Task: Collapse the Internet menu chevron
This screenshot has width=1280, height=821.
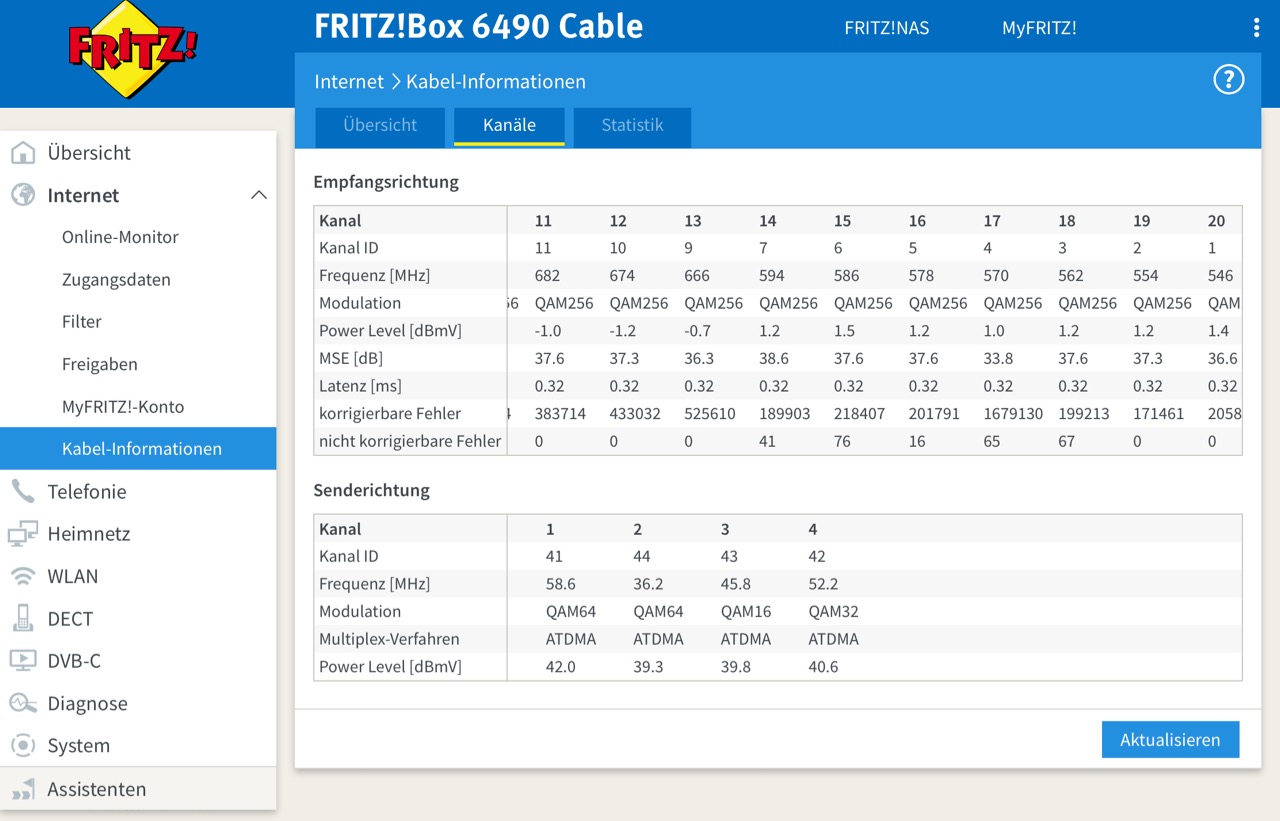Action: (x=258, y=195)
